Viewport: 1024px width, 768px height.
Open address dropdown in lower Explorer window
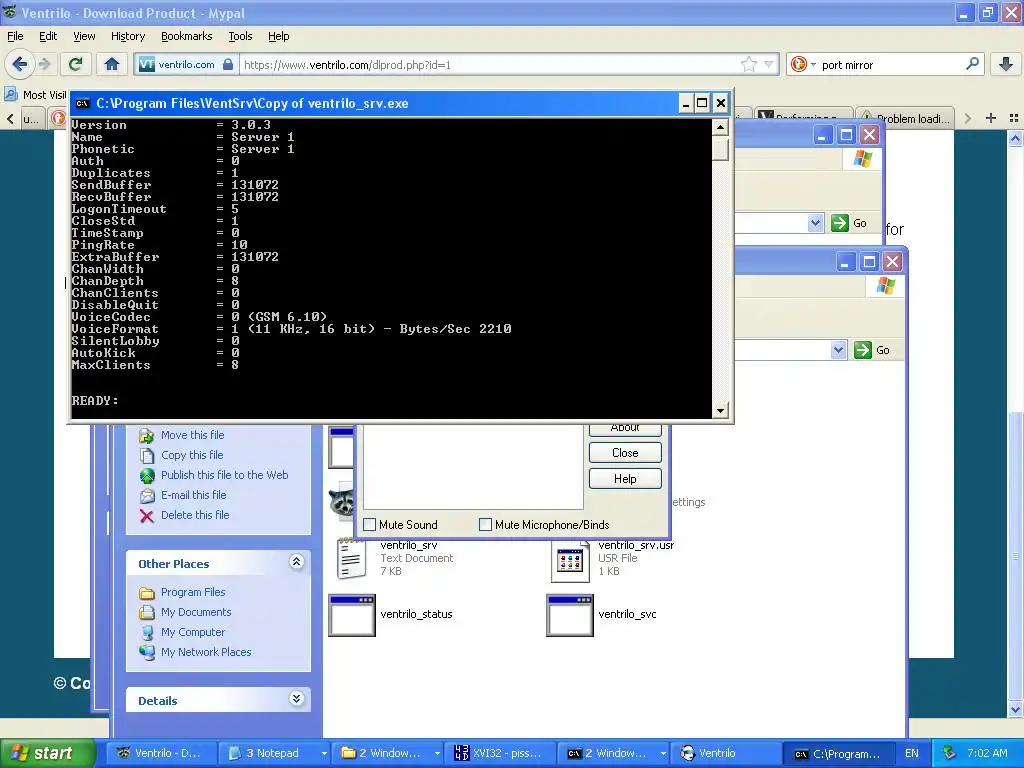click(x=839, y=349)
